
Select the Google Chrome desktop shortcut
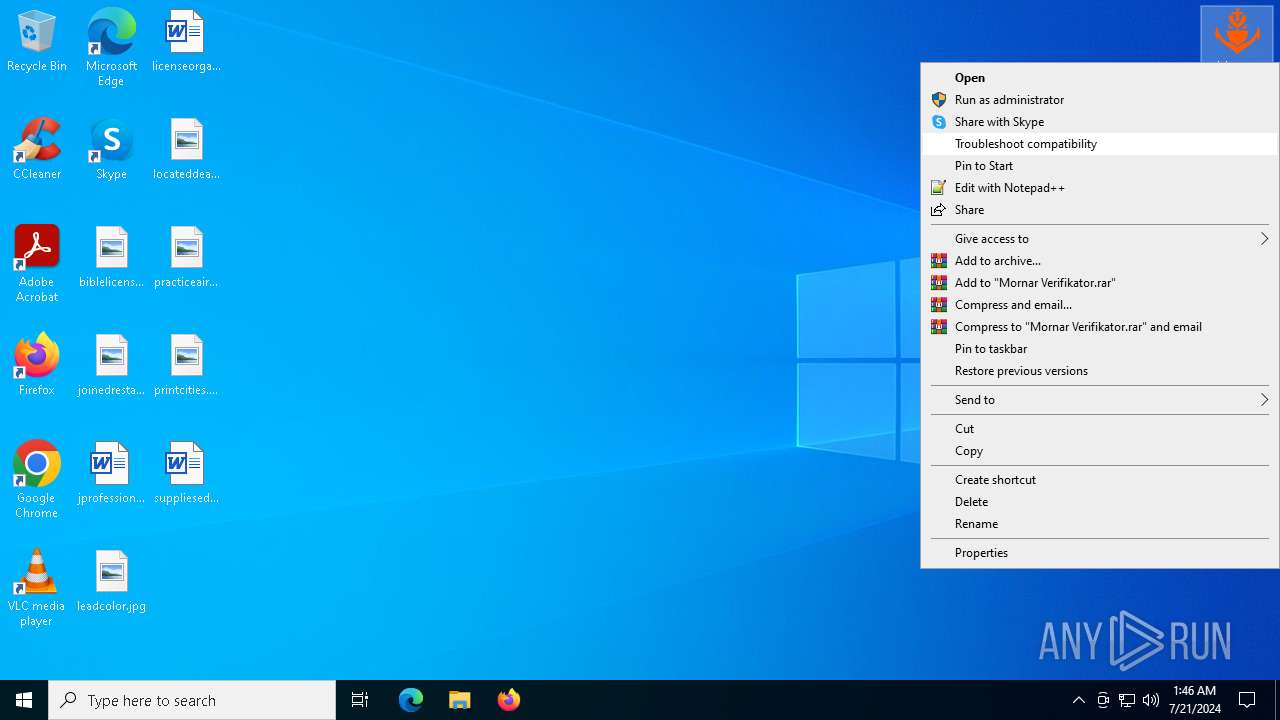coord(37,479)
